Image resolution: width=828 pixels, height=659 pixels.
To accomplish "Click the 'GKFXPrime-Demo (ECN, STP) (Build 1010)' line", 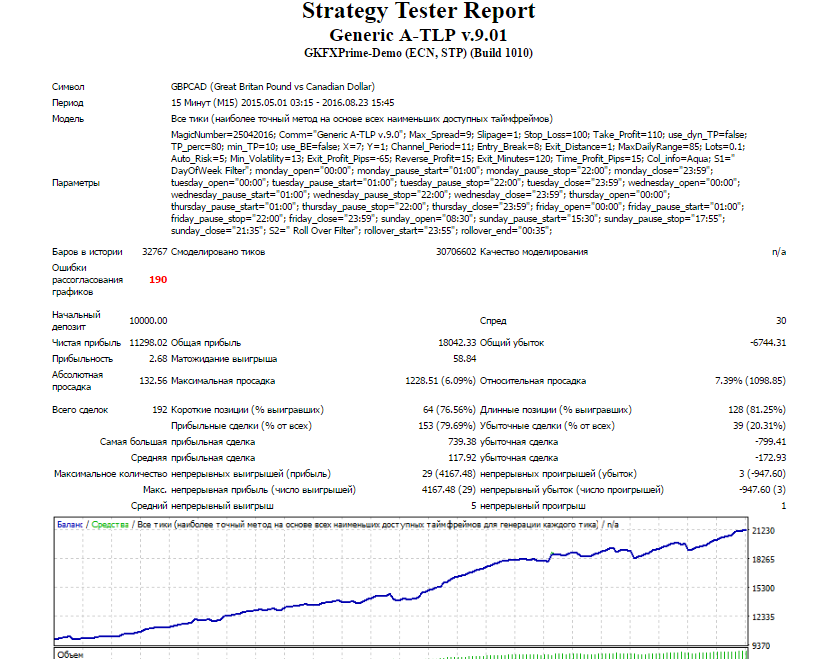I will click(x=418, y=53).
